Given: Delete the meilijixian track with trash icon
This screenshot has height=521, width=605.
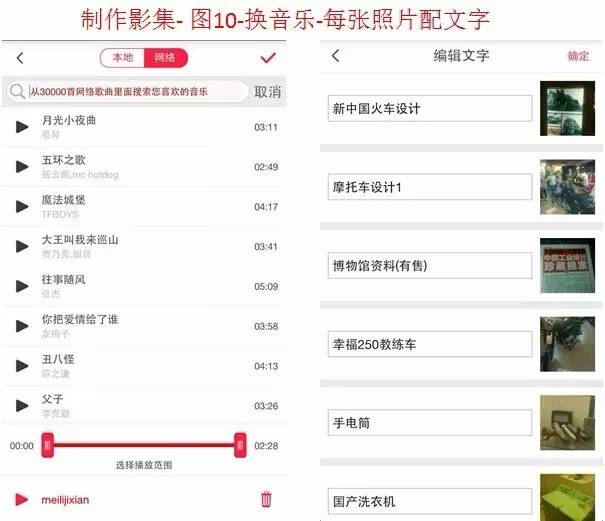Looking at the screenshot, I should [x=266, y=499].
